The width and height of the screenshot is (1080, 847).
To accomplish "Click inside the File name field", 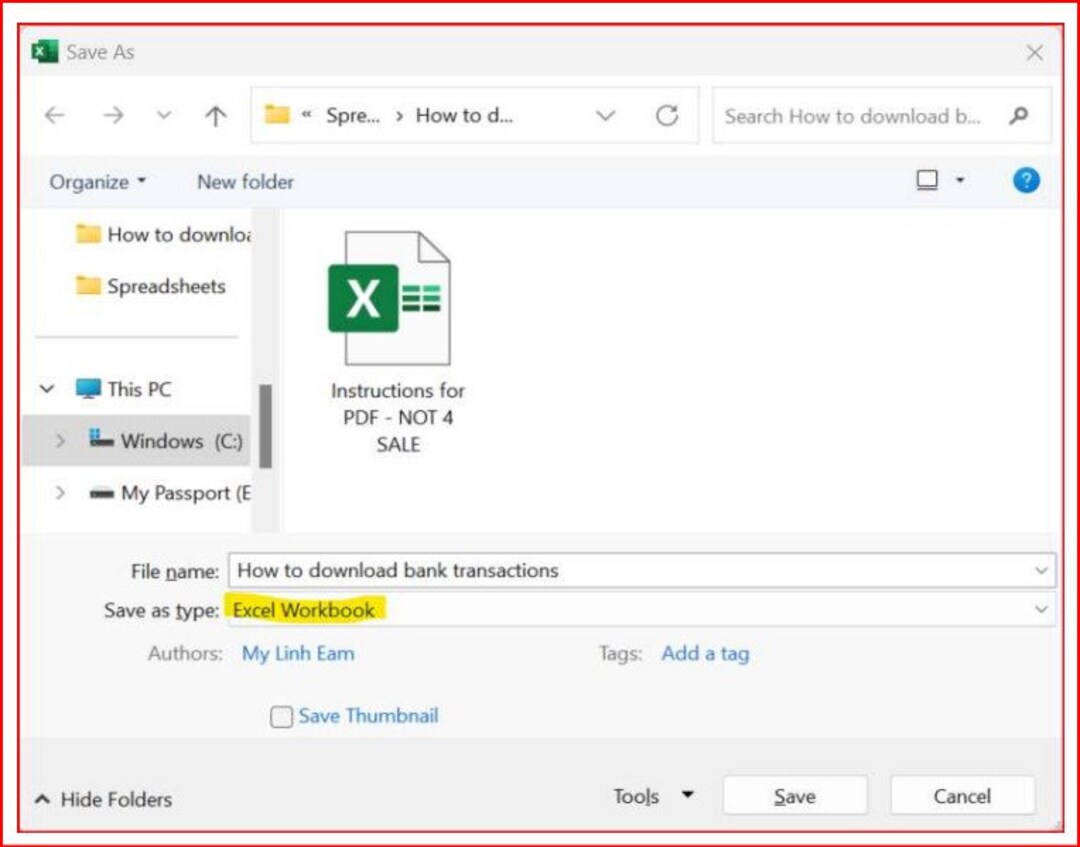I will click(x=500, y=570).
